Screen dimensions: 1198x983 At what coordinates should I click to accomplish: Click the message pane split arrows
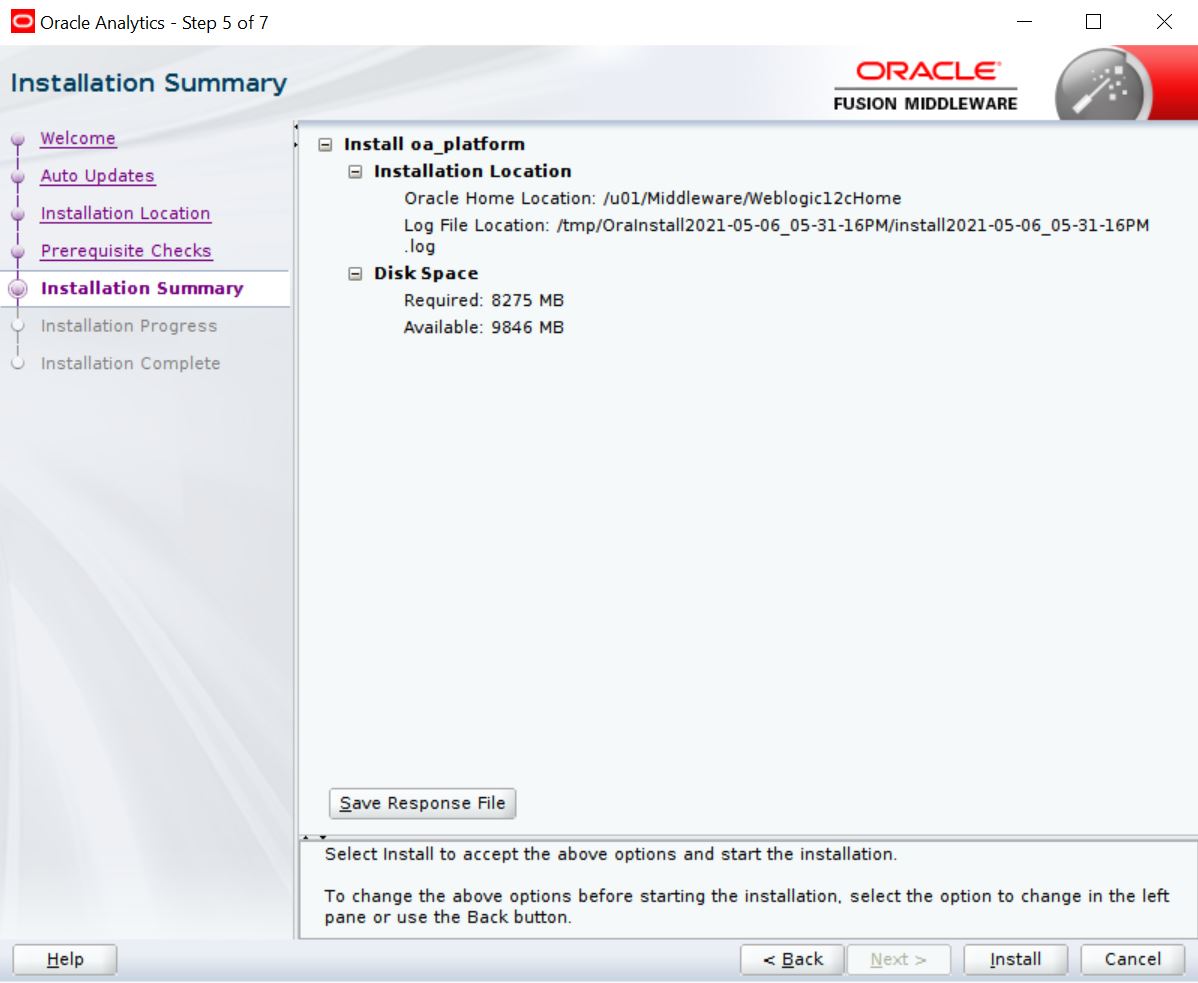click(x=314, y=837)
